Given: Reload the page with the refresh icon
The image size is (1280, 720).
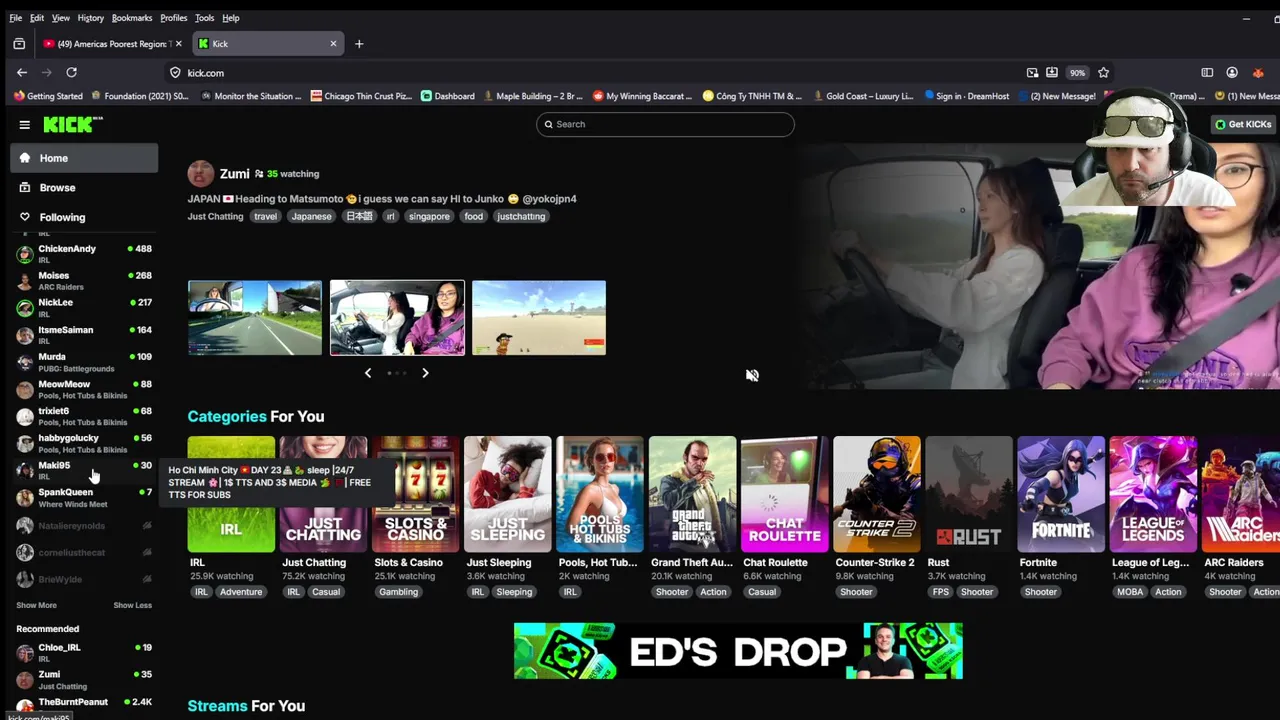Looking at the screenshot, I should pos(71,73).
